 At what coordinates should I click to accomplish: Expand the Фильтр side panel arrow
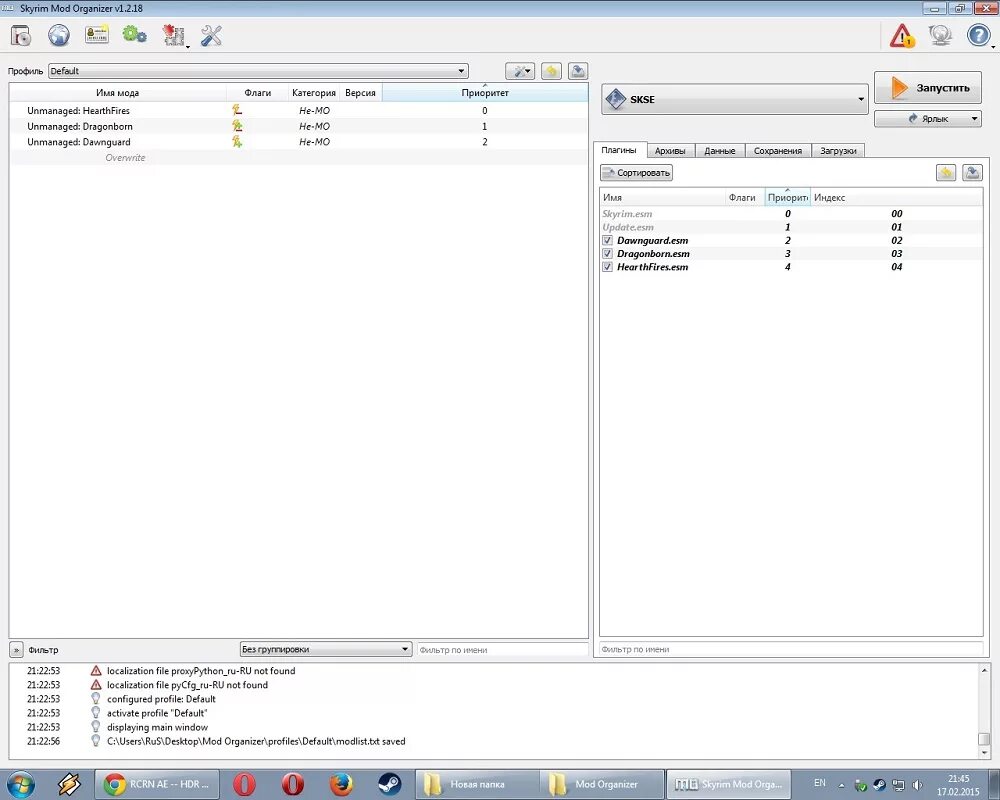[x=16, y=649]
